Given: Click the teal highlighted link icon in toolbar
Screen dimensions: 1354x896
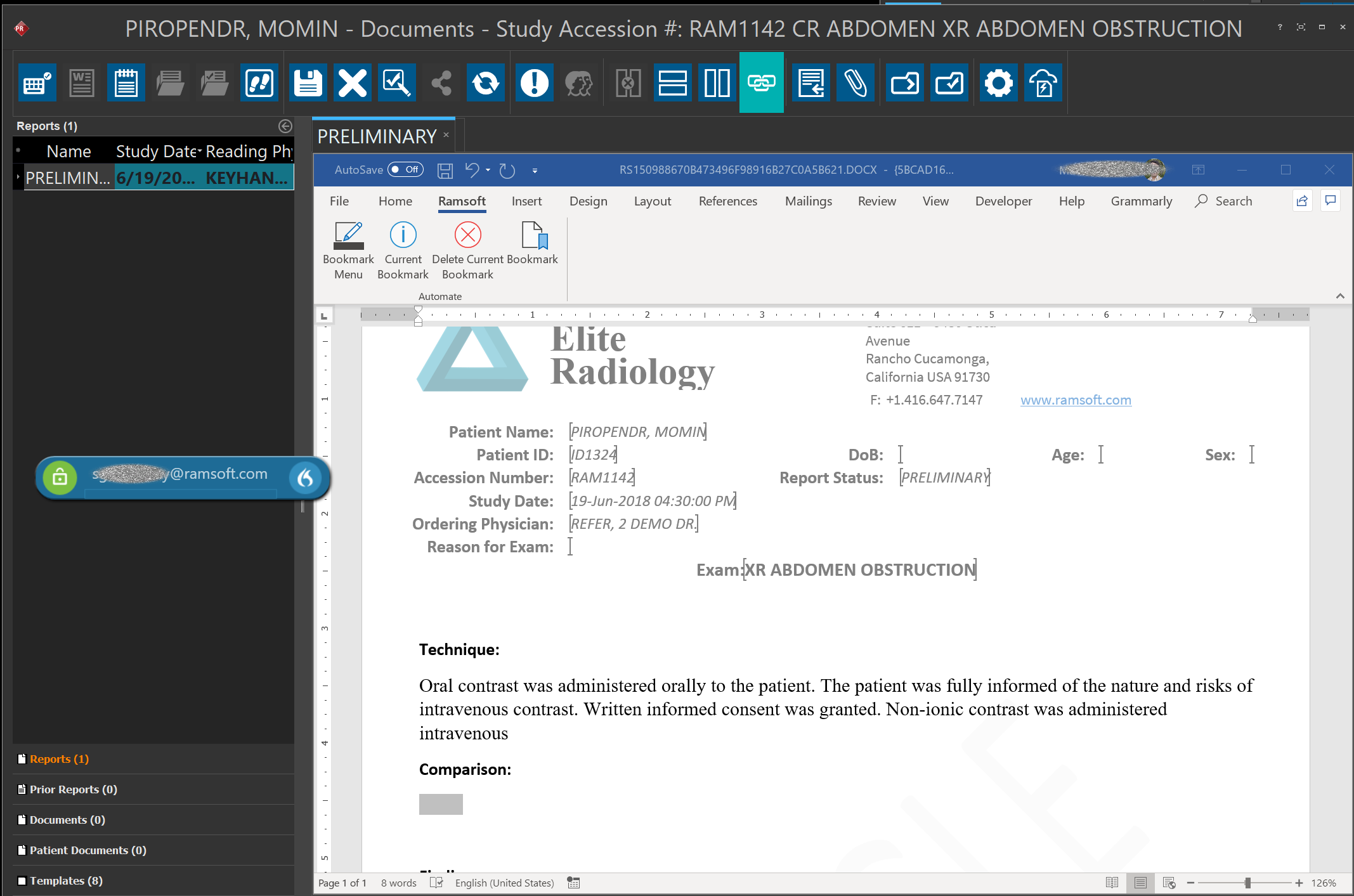Looking at the screenshot, I should (761, 83).
